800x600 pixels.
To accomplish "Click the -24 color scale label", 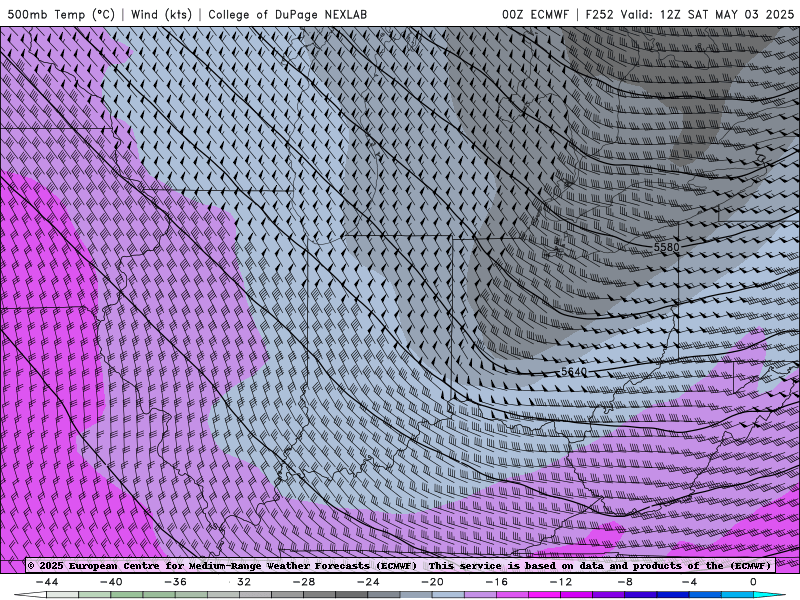I will [x=368, y=582].
